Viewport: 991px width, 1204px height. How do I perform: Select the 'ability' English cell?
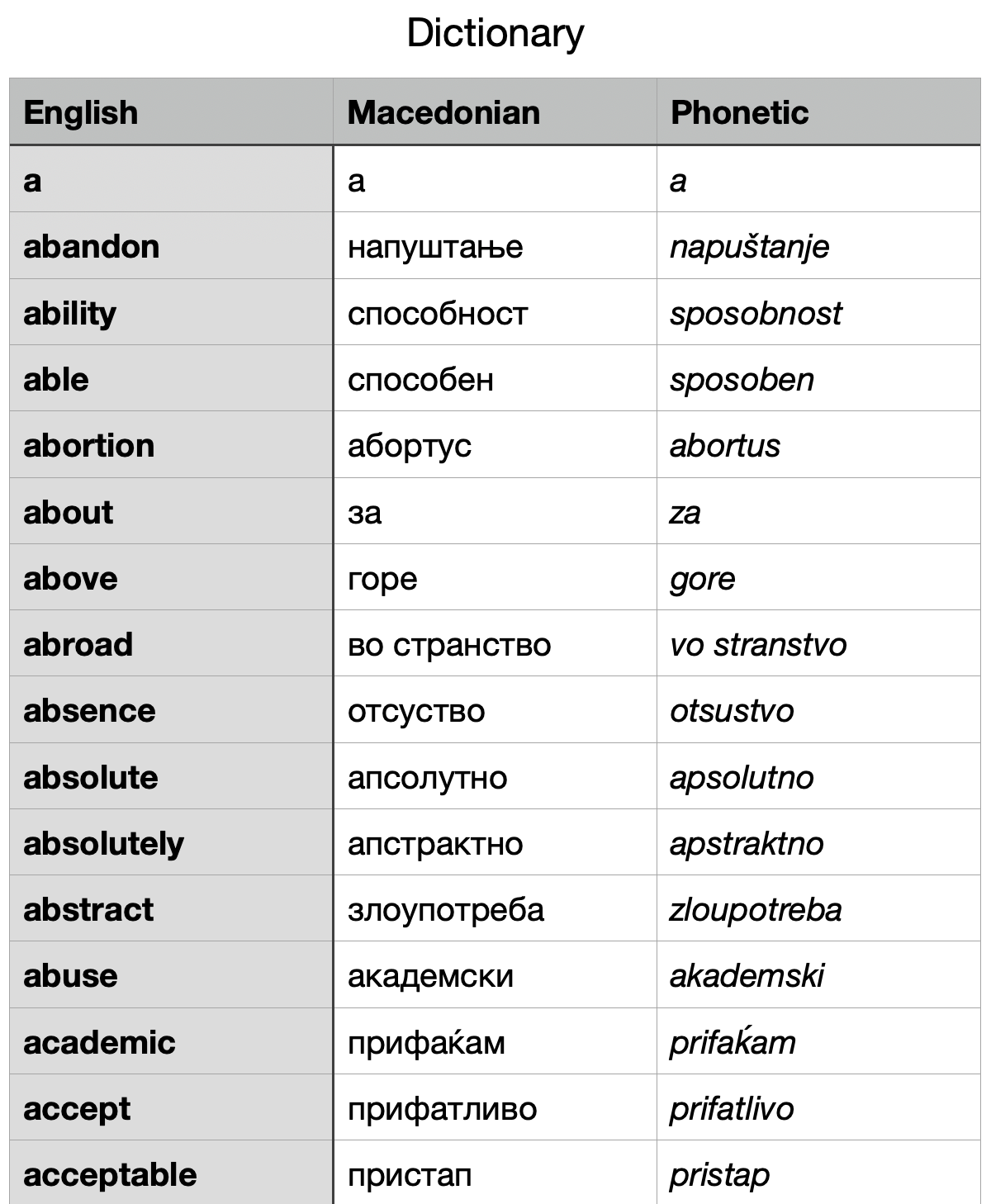click(70, 313)
